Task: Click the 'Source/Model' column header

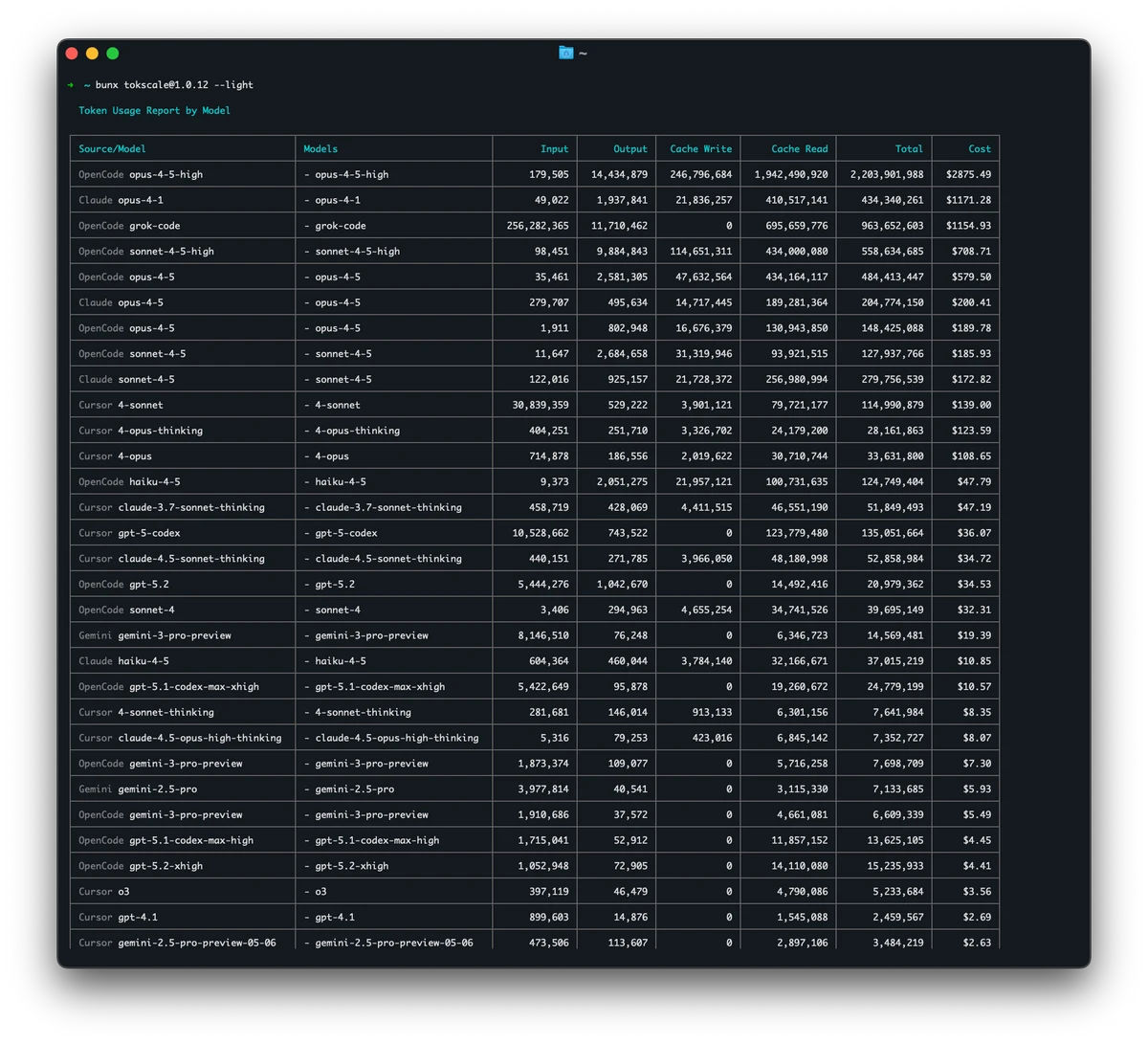Action: pyautogui.click(x=112, y=149)
